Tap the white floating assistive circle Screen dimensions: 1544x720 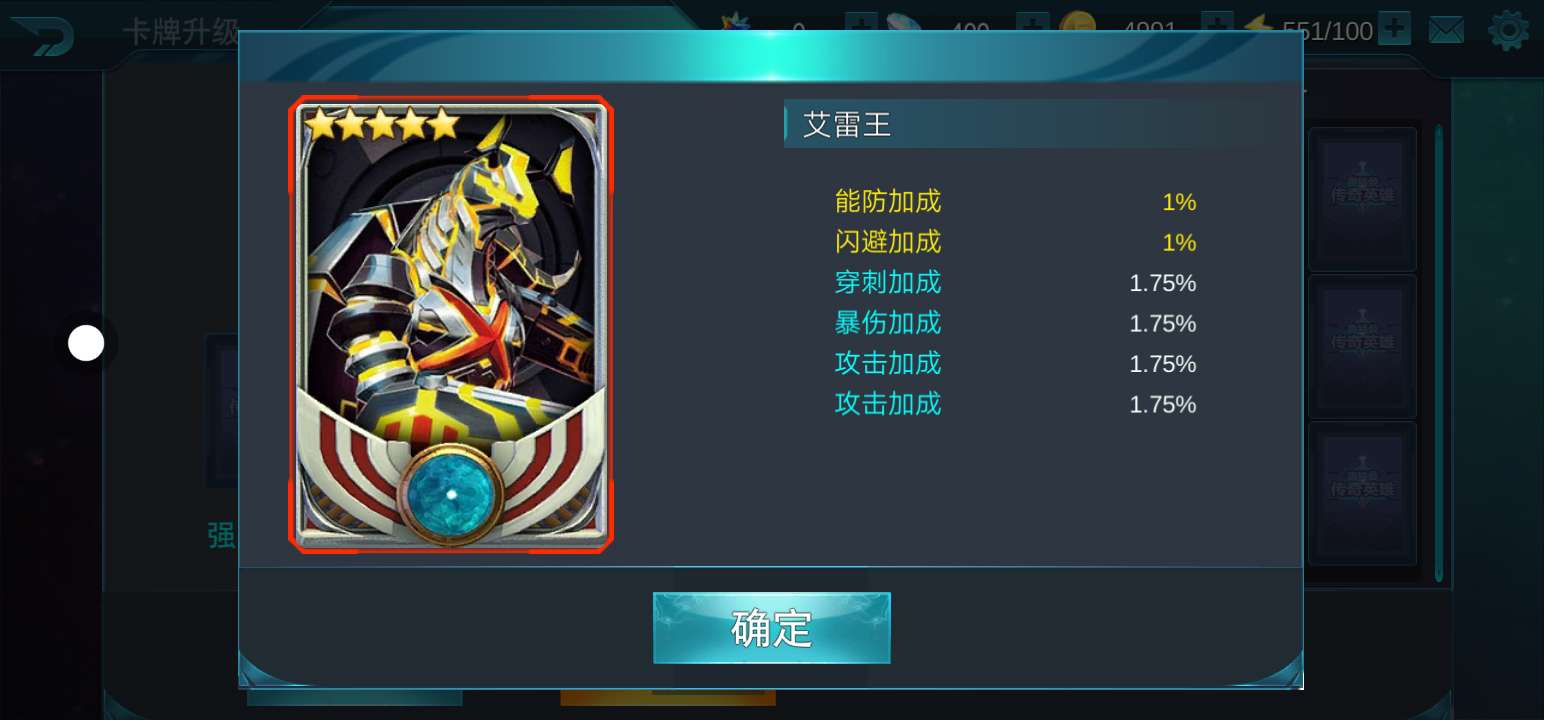(86, 343)
